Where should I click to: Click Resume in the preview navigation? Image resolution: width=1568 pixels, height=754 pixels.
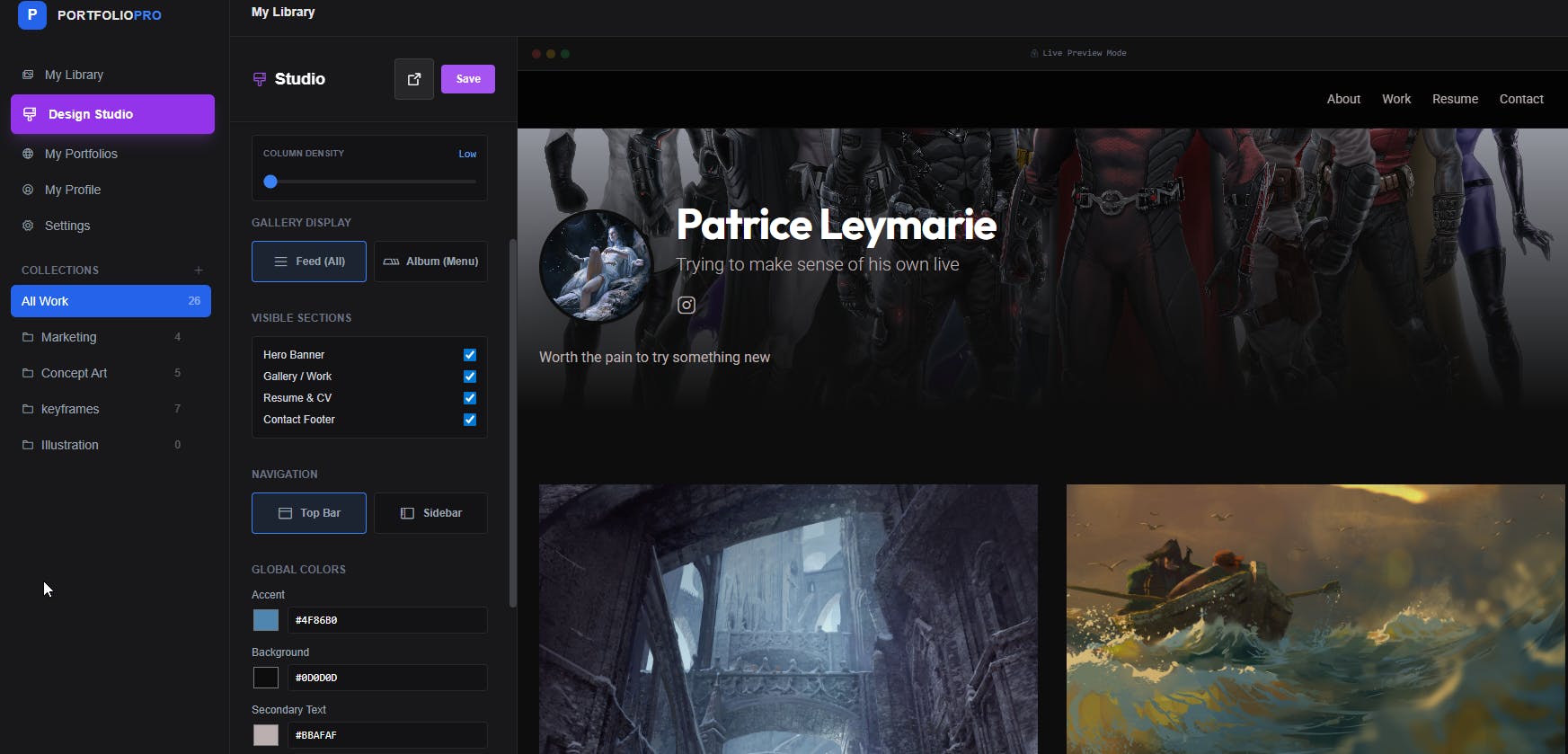[1455, 99]
